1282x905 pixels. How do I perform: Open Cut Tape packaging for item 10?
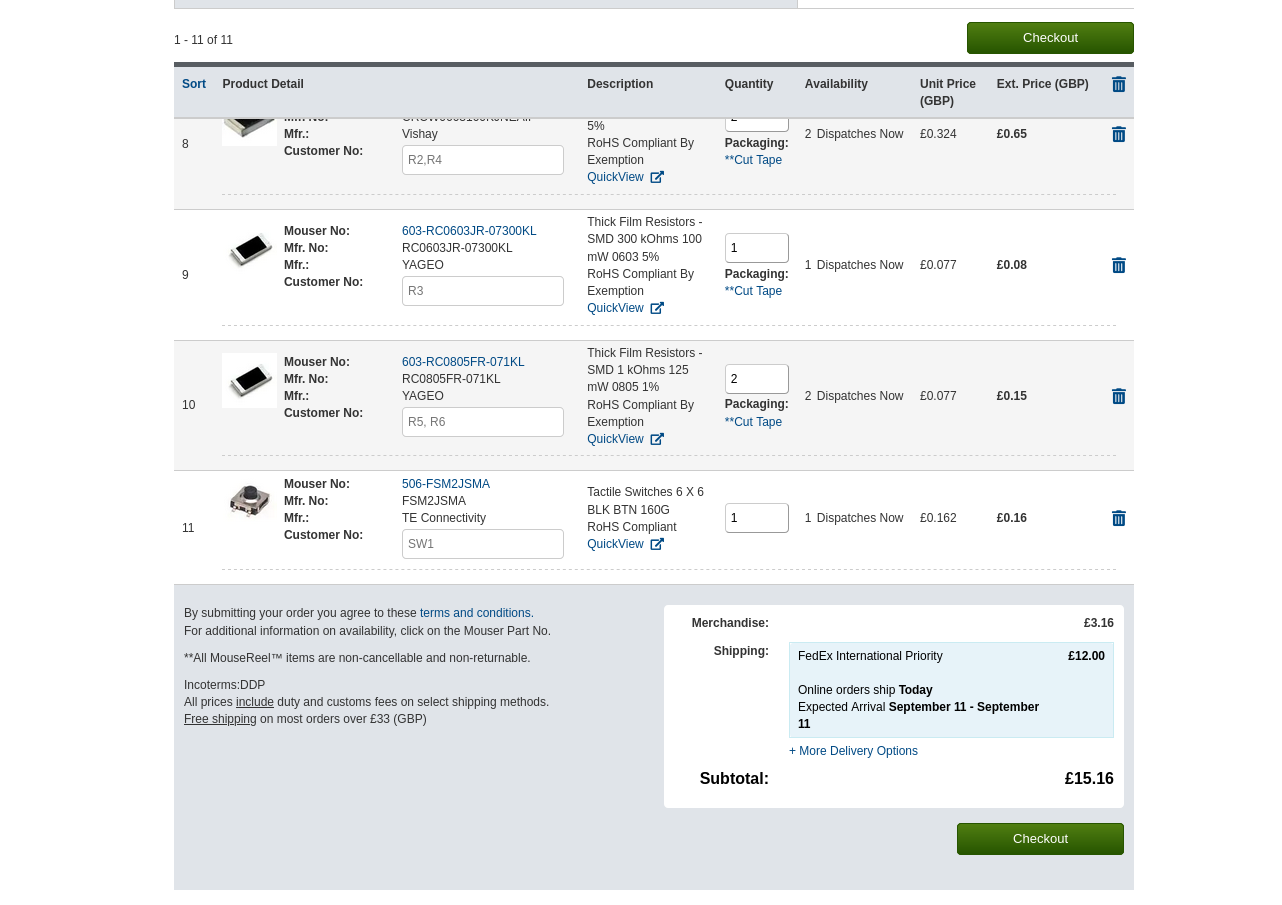[x=753, y=422]
